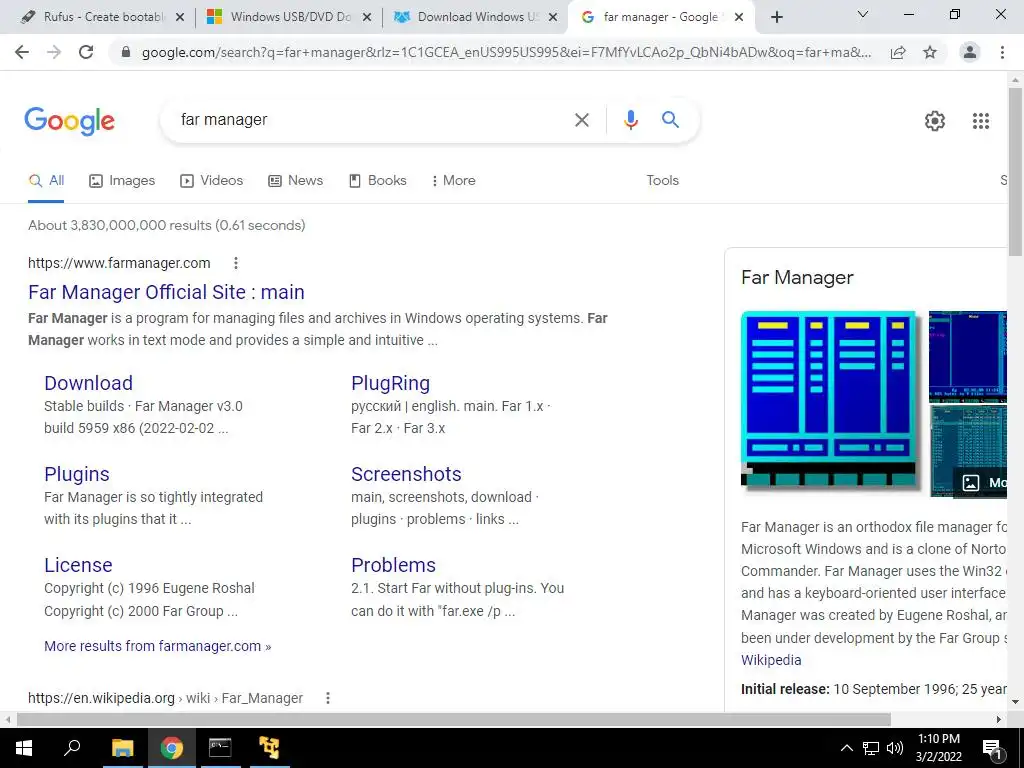
Task: Close the far manager Google tab
Action: pyautogui.click(x=739, y=17)
